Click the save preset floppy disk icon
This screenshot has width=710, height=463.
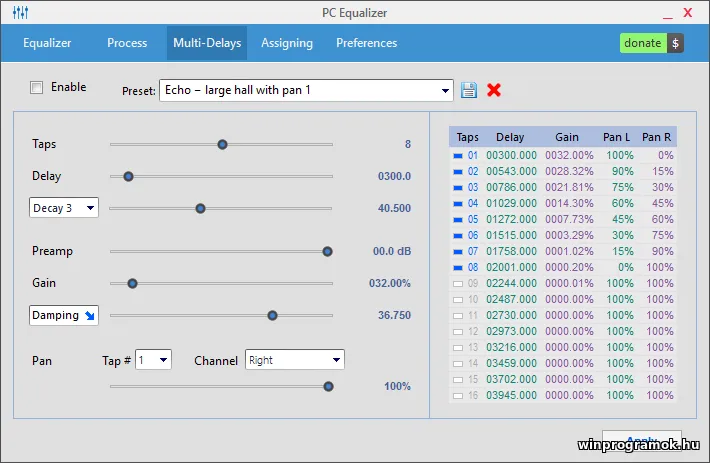[469, 90]
